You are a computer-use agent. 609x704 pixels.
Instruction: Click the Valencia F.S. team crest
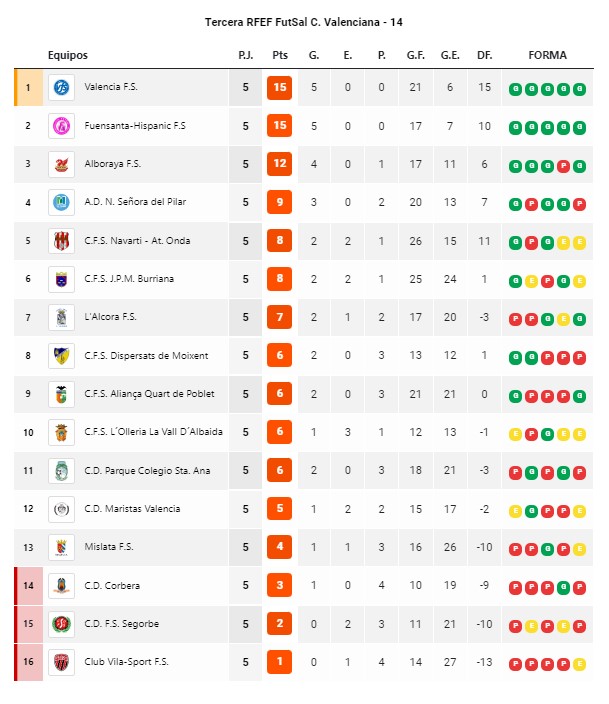[62, 87]
